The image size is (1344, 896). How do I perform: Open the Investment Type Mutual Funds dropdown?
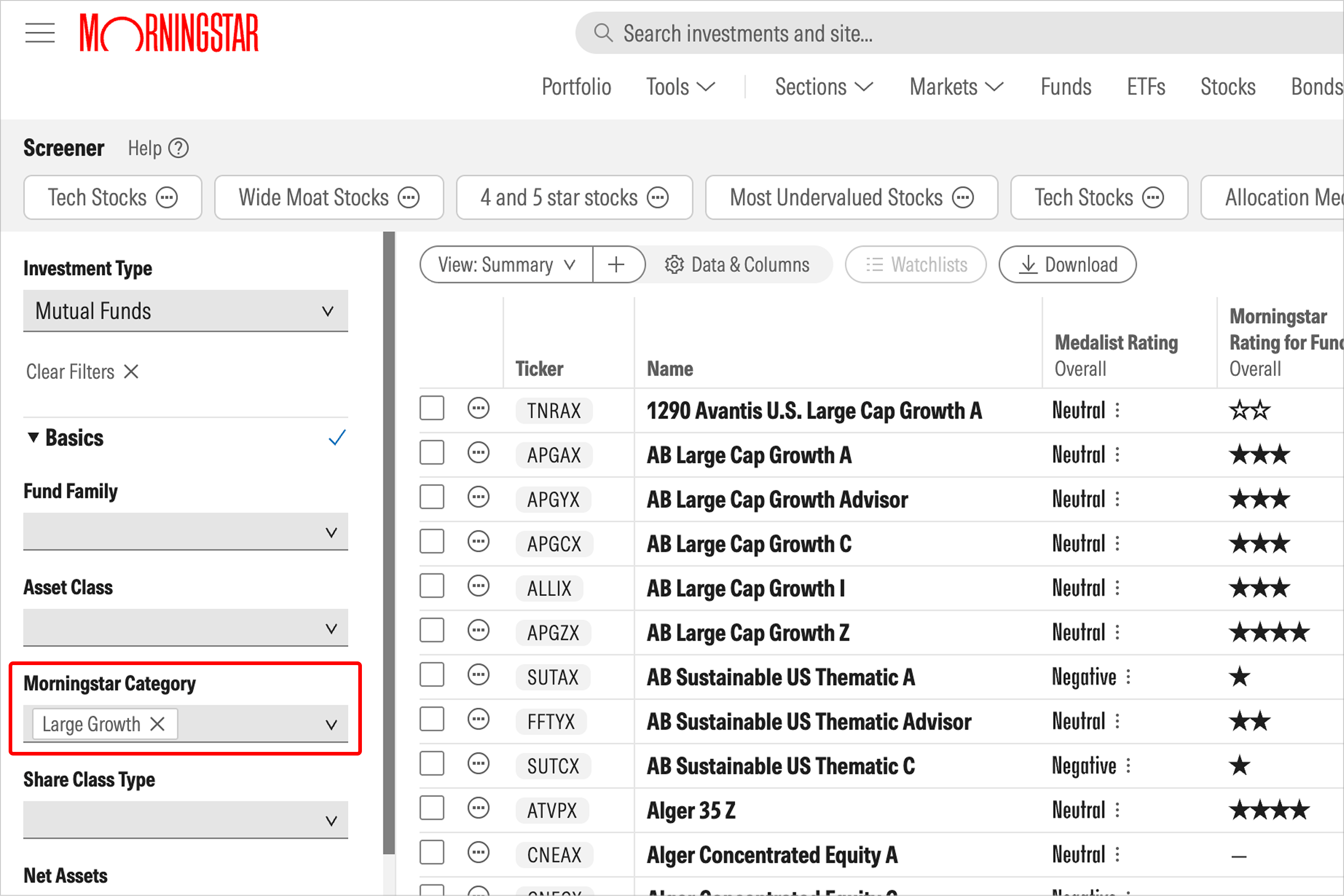(186, 311)
